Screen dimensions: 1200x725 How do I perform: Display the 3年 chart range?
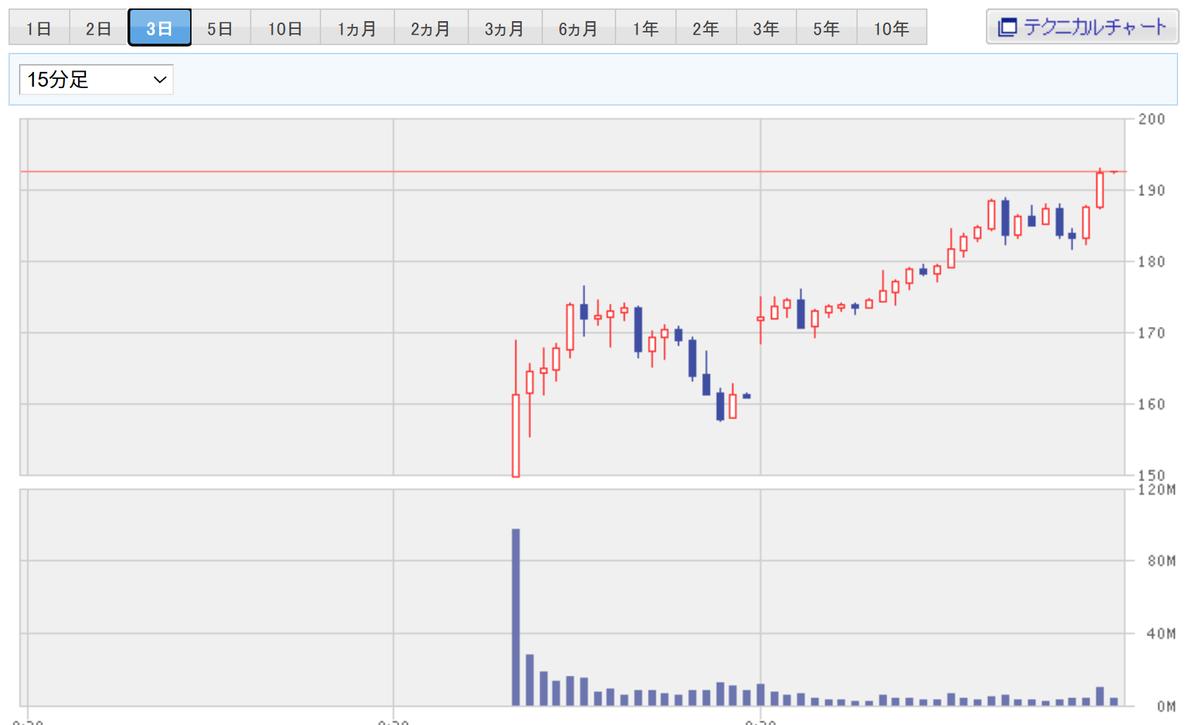766,28
